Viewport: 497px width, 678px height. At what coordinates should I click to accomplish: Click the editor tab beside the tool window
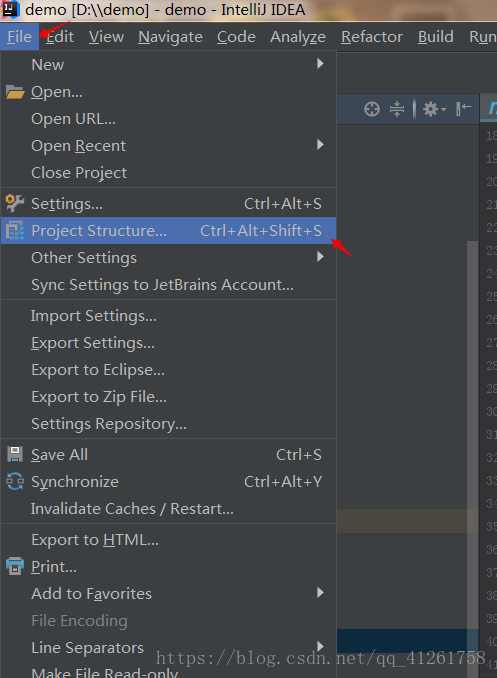click(x=489, y=108)
